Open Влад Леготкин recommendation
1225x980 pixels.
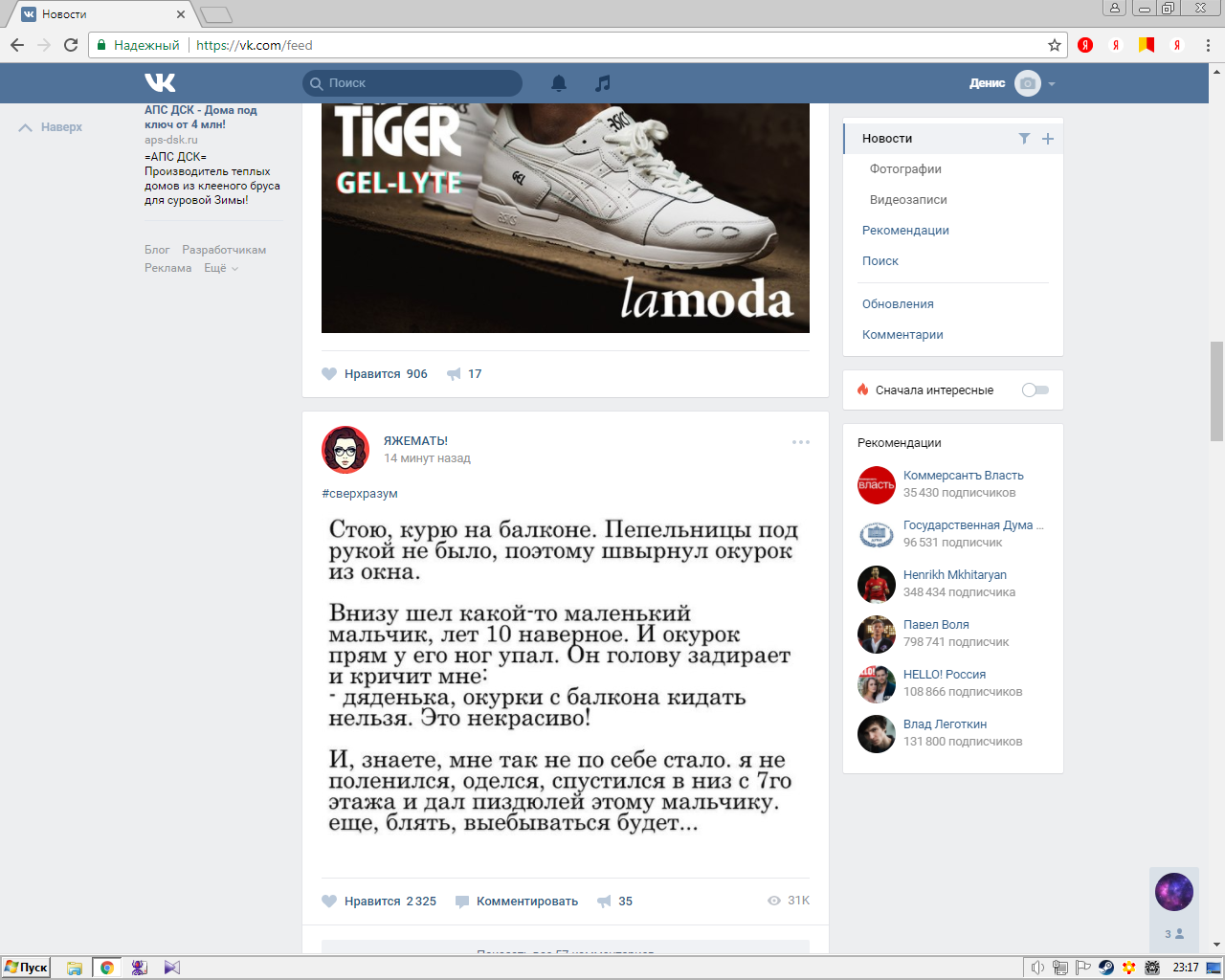pyautogui.click(x=945, y=724)
